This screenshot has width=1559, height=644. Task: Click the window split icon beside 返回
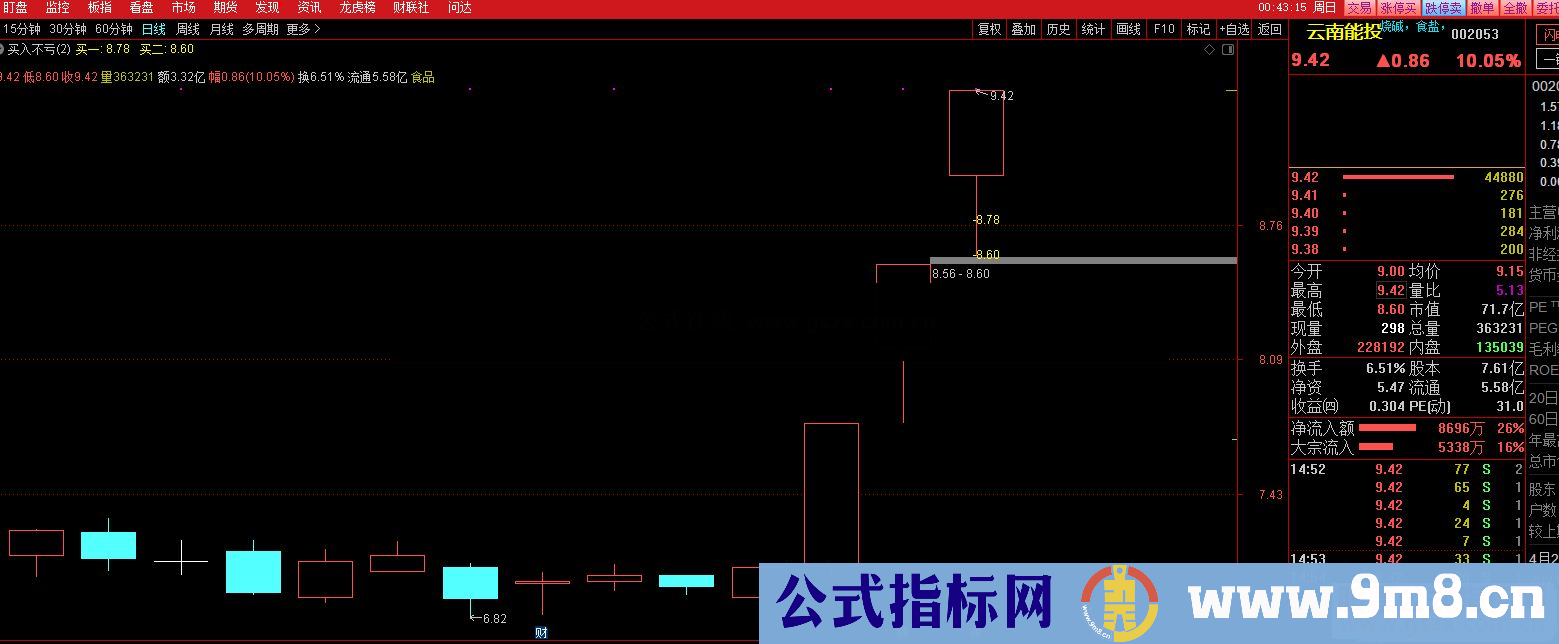pyautogui.click(x=1228, y=48)
